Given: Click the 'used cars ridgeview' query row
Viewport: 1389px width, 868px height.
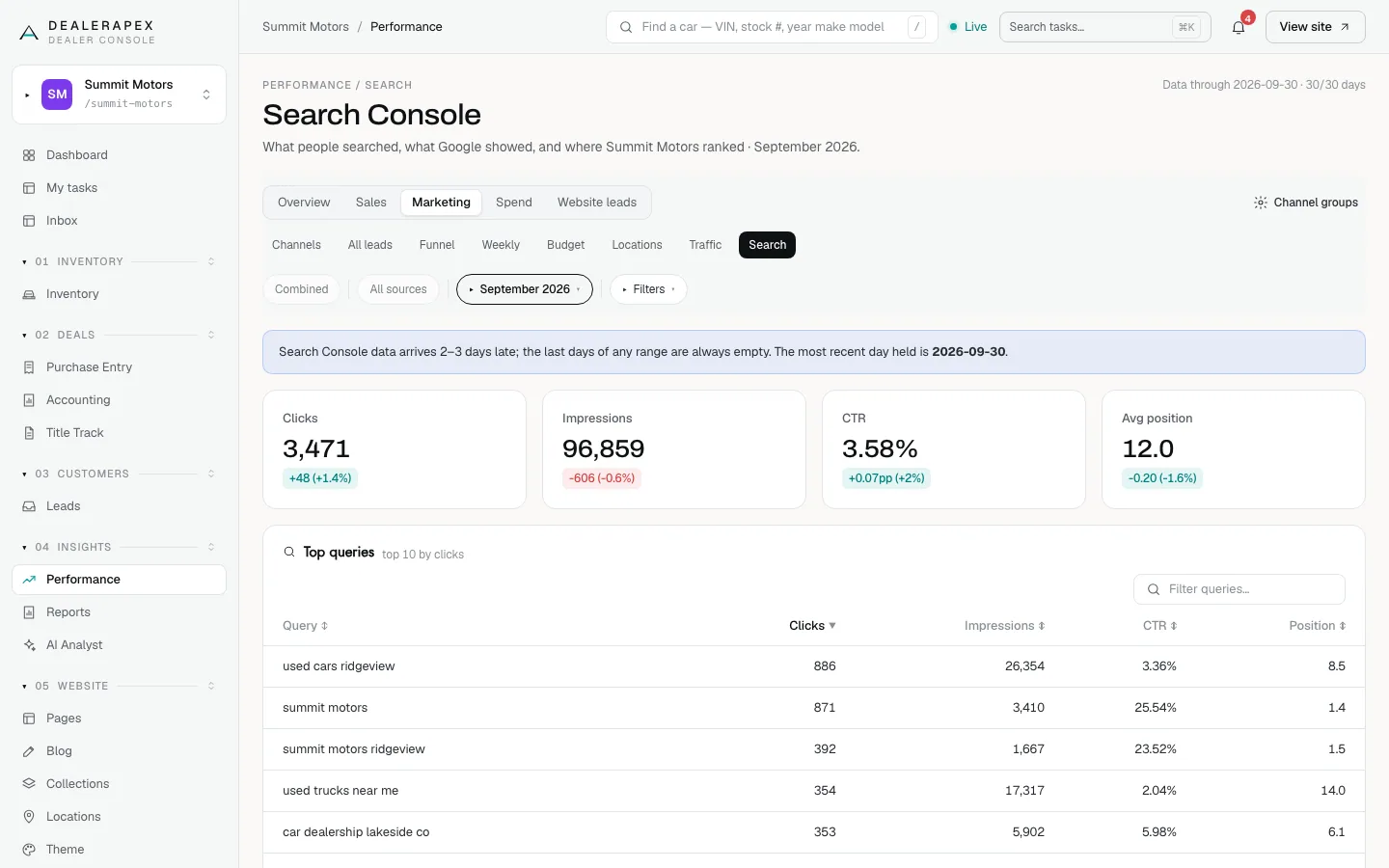Looking at the screenshot, I should (814, 666).
